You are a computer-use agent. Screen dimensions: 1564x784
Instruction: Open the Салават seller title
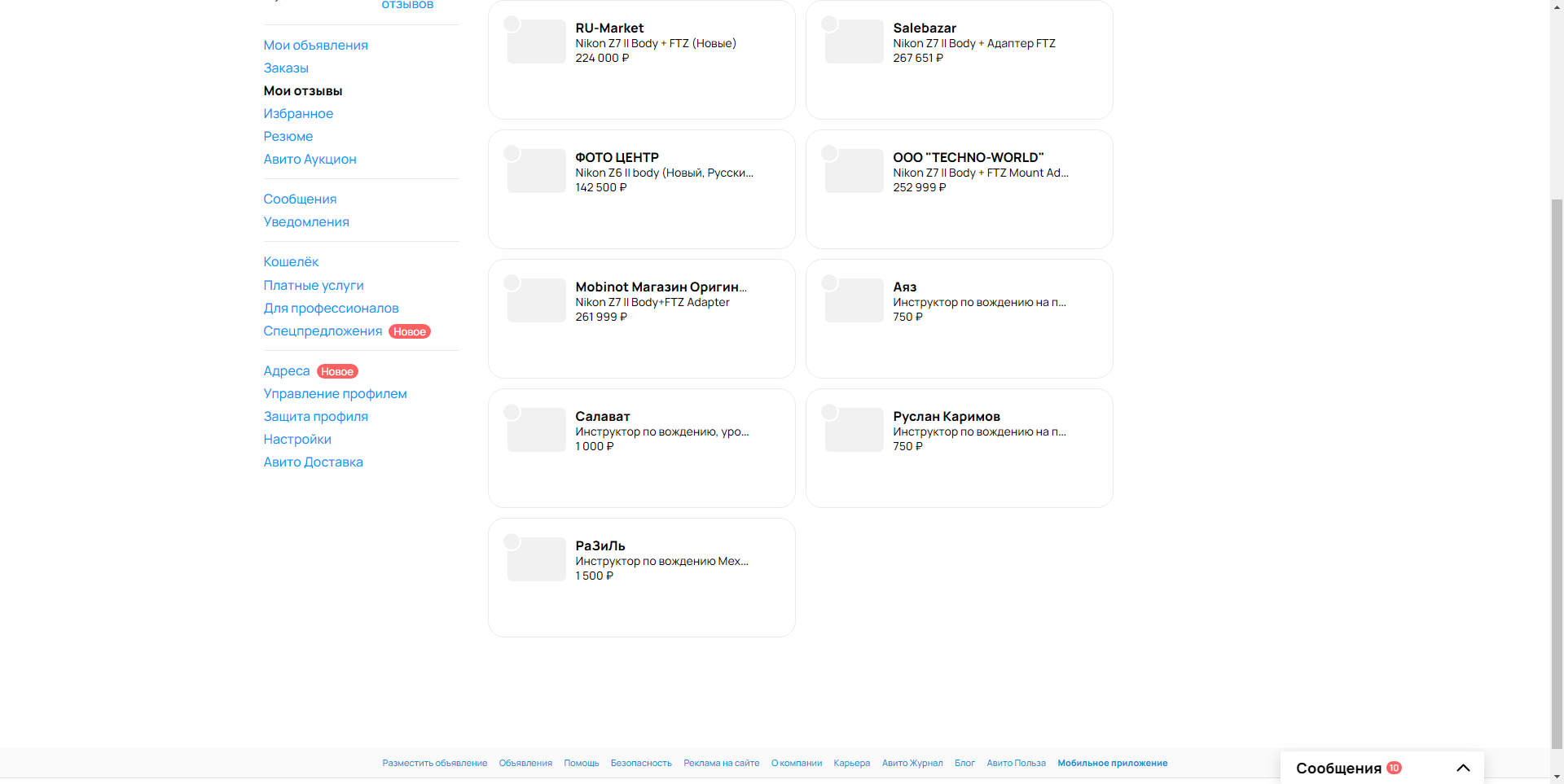pos(602,416)
